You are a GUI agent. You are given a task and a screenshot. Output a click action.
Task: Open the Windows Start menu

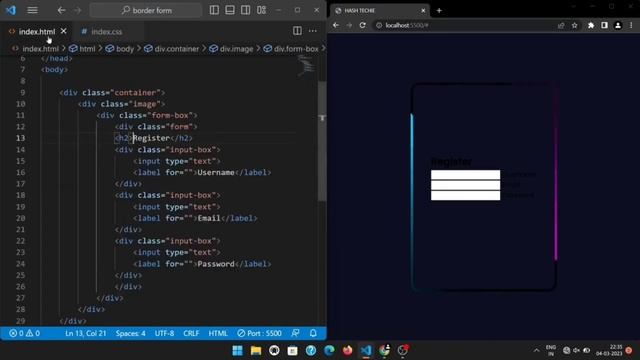point(237,350)
